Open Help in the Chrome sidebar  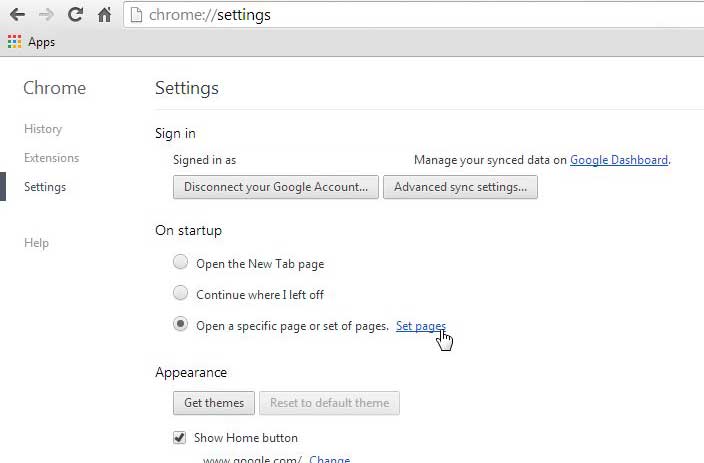[36, 243]
